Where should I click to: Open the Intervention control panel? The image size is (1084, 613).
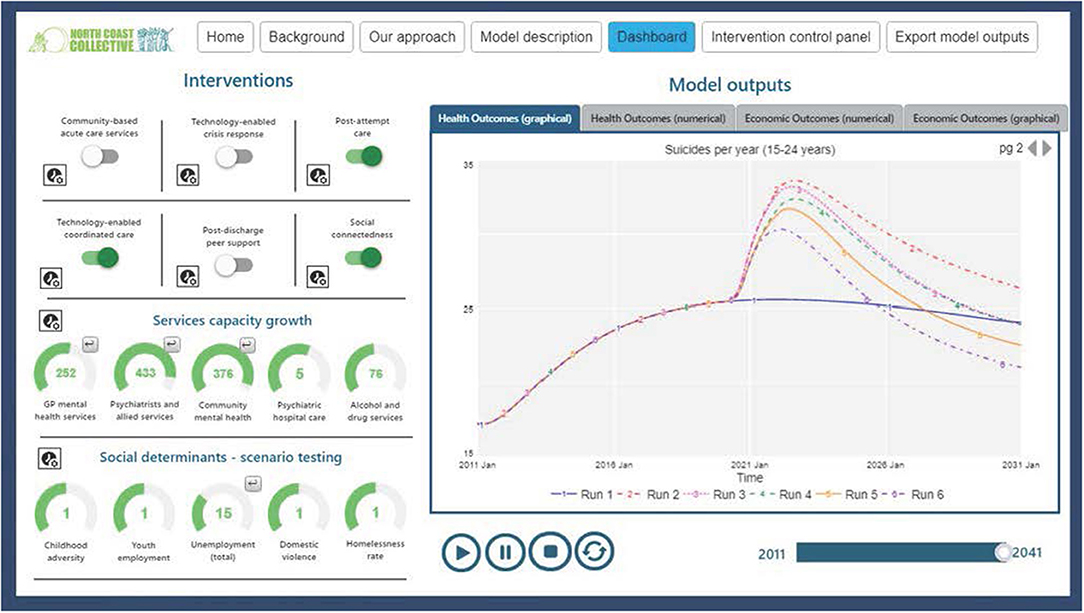791,37
